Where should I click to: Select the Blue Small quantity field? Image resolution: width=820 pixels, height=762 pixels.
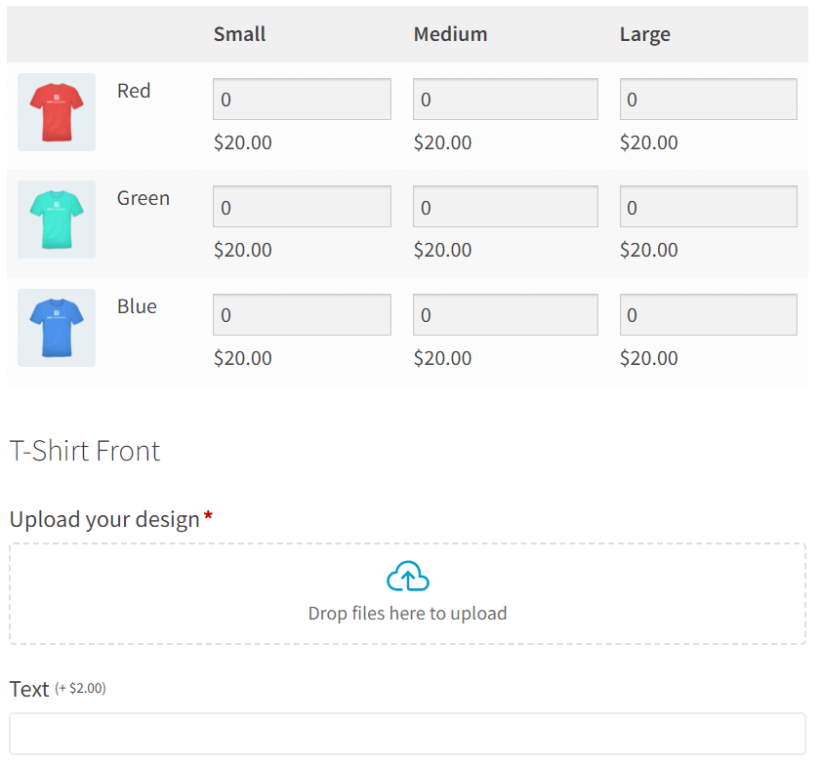[x=301, y=314]
